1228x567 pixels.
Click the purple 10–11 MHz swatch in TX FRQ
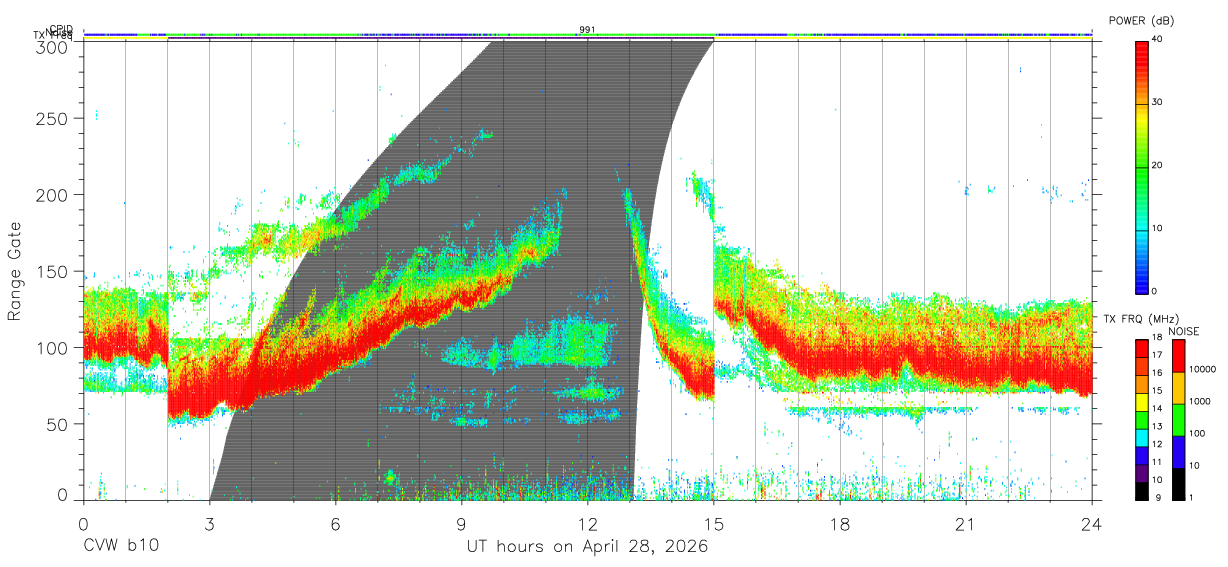tap(1142, 472)
